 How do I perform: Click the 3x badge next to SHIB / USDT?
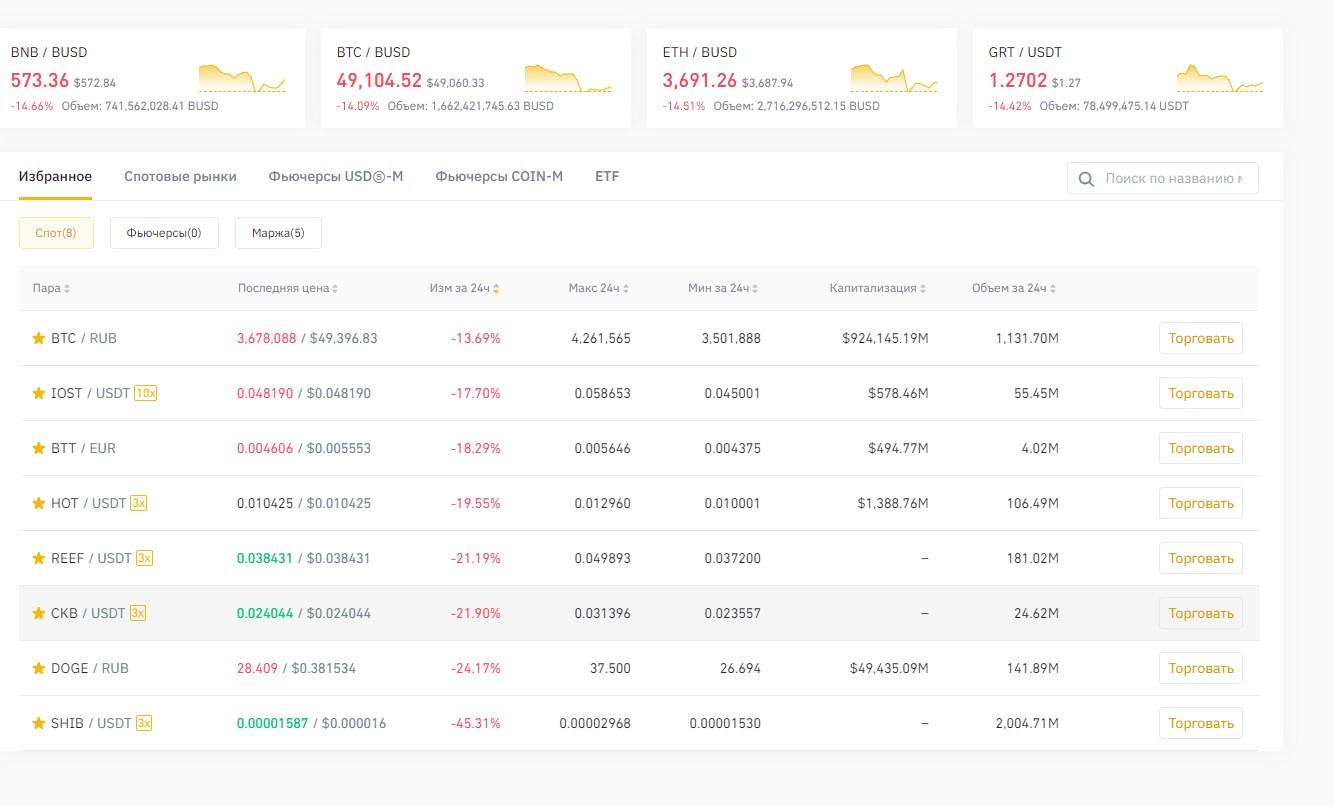[x=144, y=723]
